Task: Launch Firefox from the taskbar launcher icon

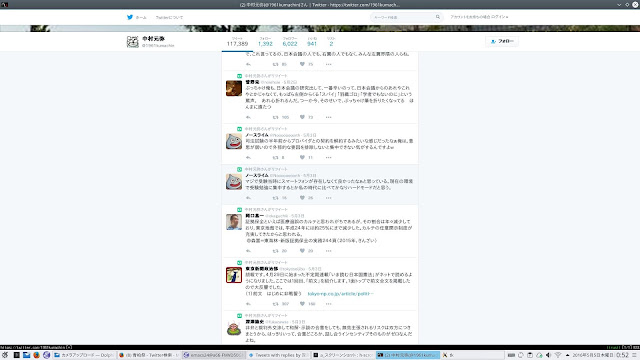Action: point(36,355)
